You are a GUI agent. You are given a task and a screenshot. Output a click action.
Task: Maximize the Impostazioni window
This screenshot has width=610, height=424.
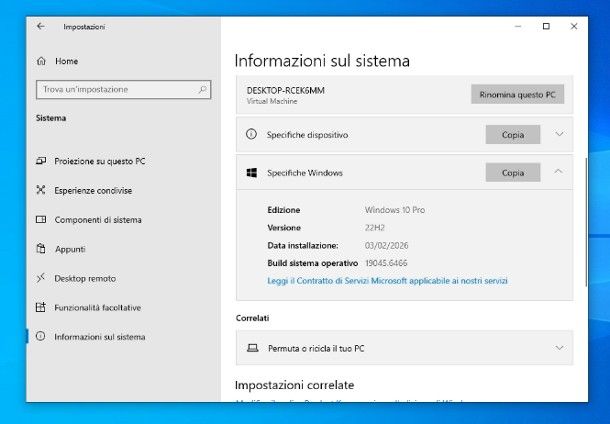546,26
